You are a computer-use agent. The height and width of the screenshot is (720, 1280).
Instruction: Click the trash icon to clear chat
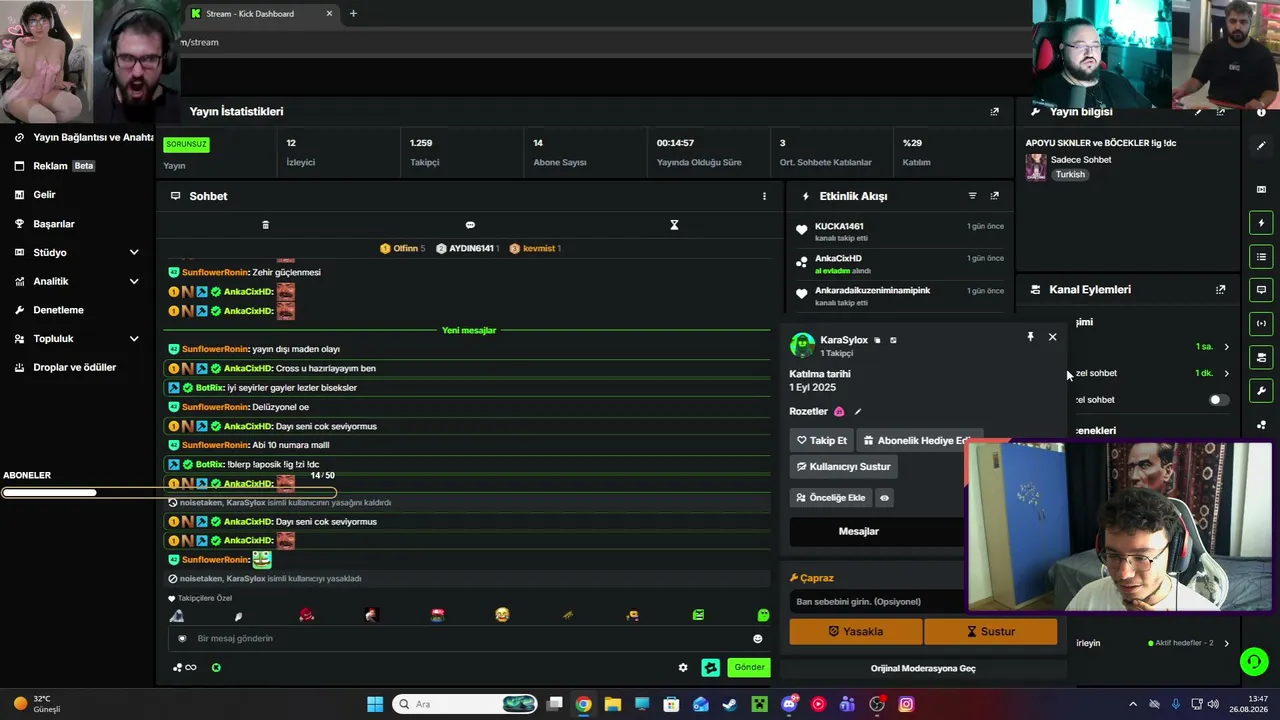265,225
